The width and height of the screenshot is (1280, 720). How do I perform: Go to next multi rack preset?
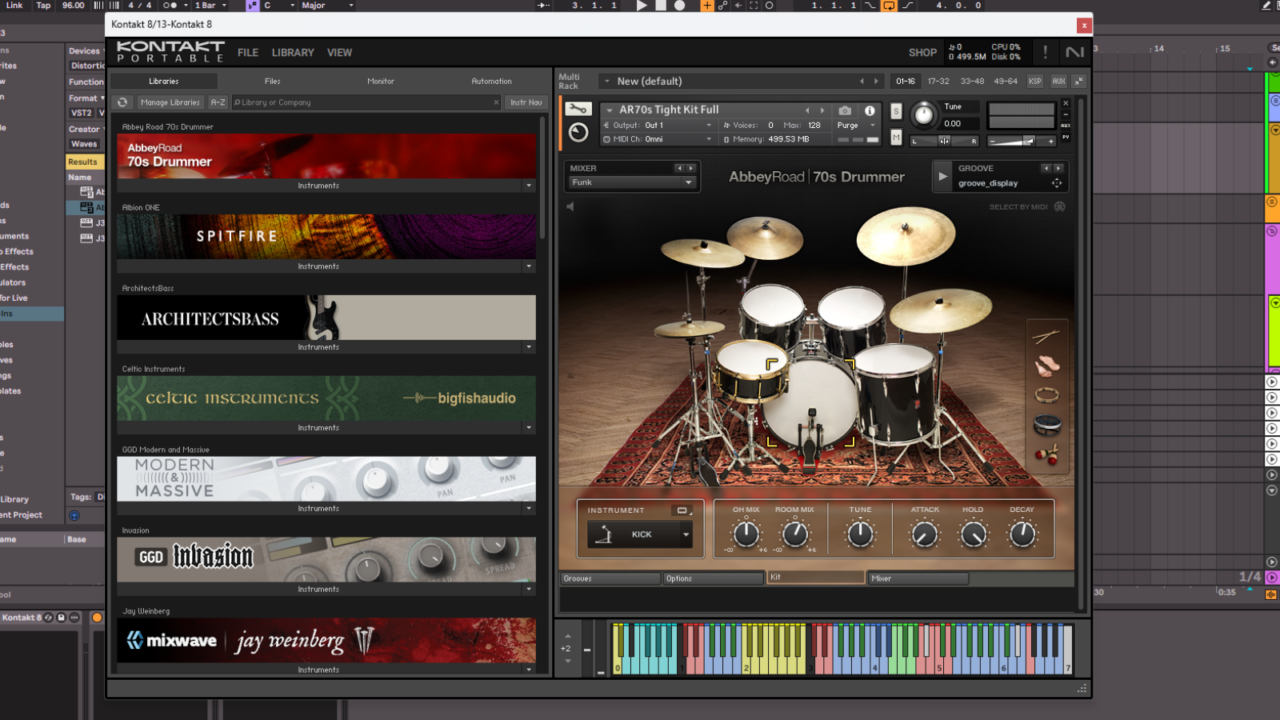[876, 81]
